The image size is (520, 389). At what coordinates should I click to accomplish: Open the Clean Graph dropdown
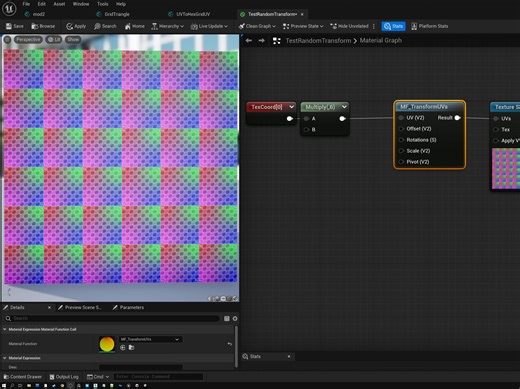pos(257,26)
